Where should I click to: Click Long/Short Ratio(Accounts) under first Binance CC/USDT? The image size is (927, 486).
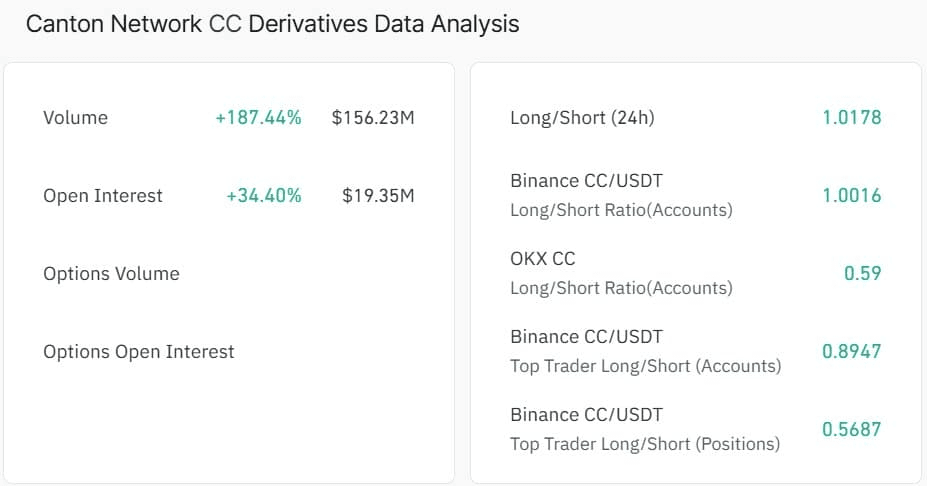(x=621, y=210)
